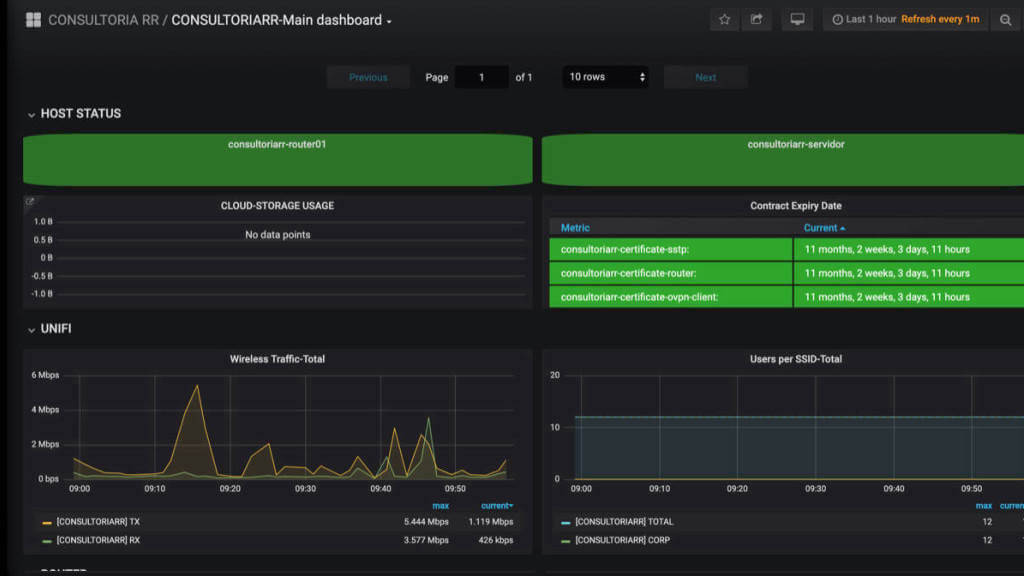This screenshot has width=1024, height=576.
Task: Sort table by Metric column
Action: coord(575,228)
